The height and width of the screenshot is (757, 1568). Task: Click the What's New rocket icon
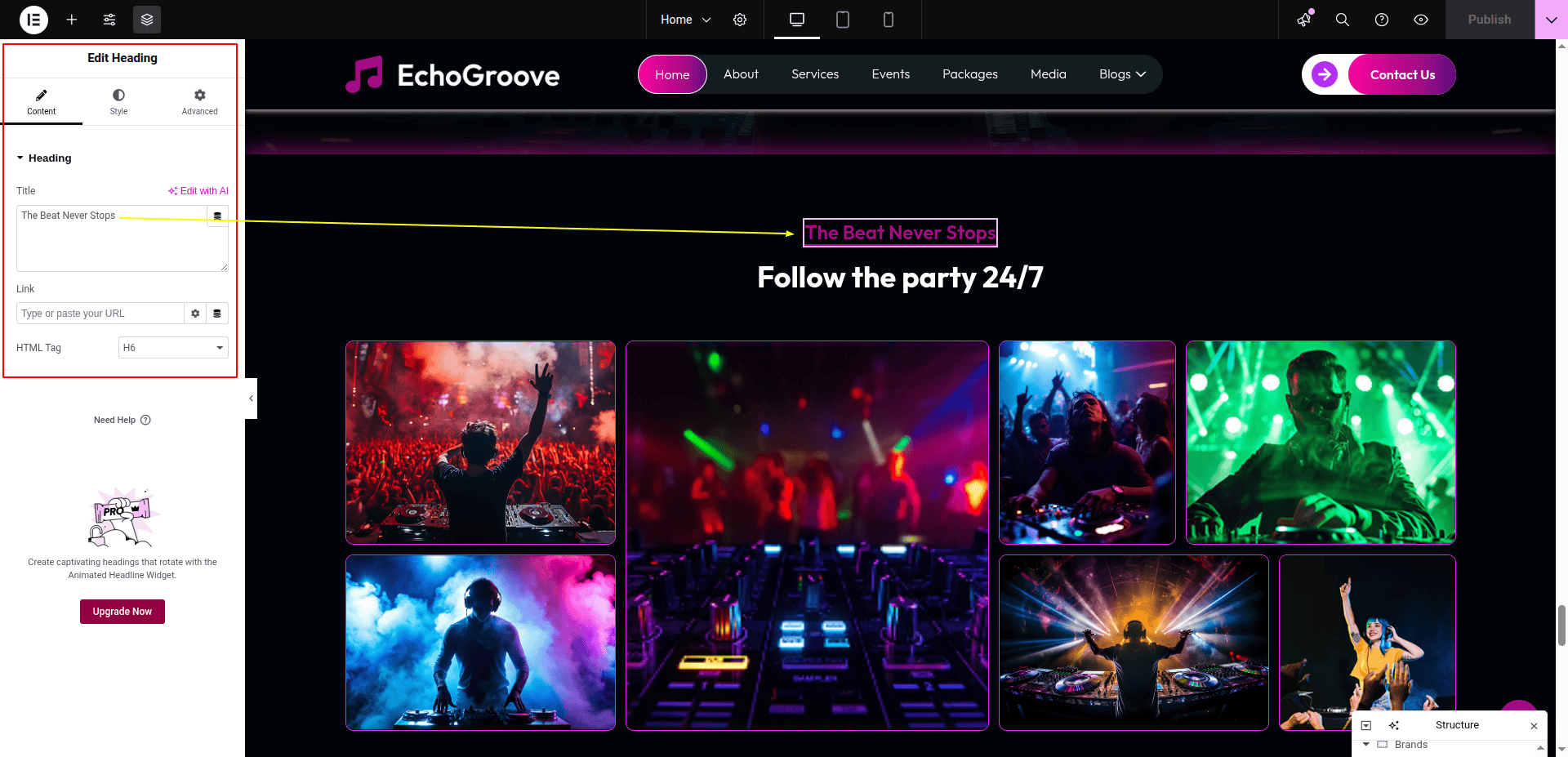click(x=1304, y=20)
